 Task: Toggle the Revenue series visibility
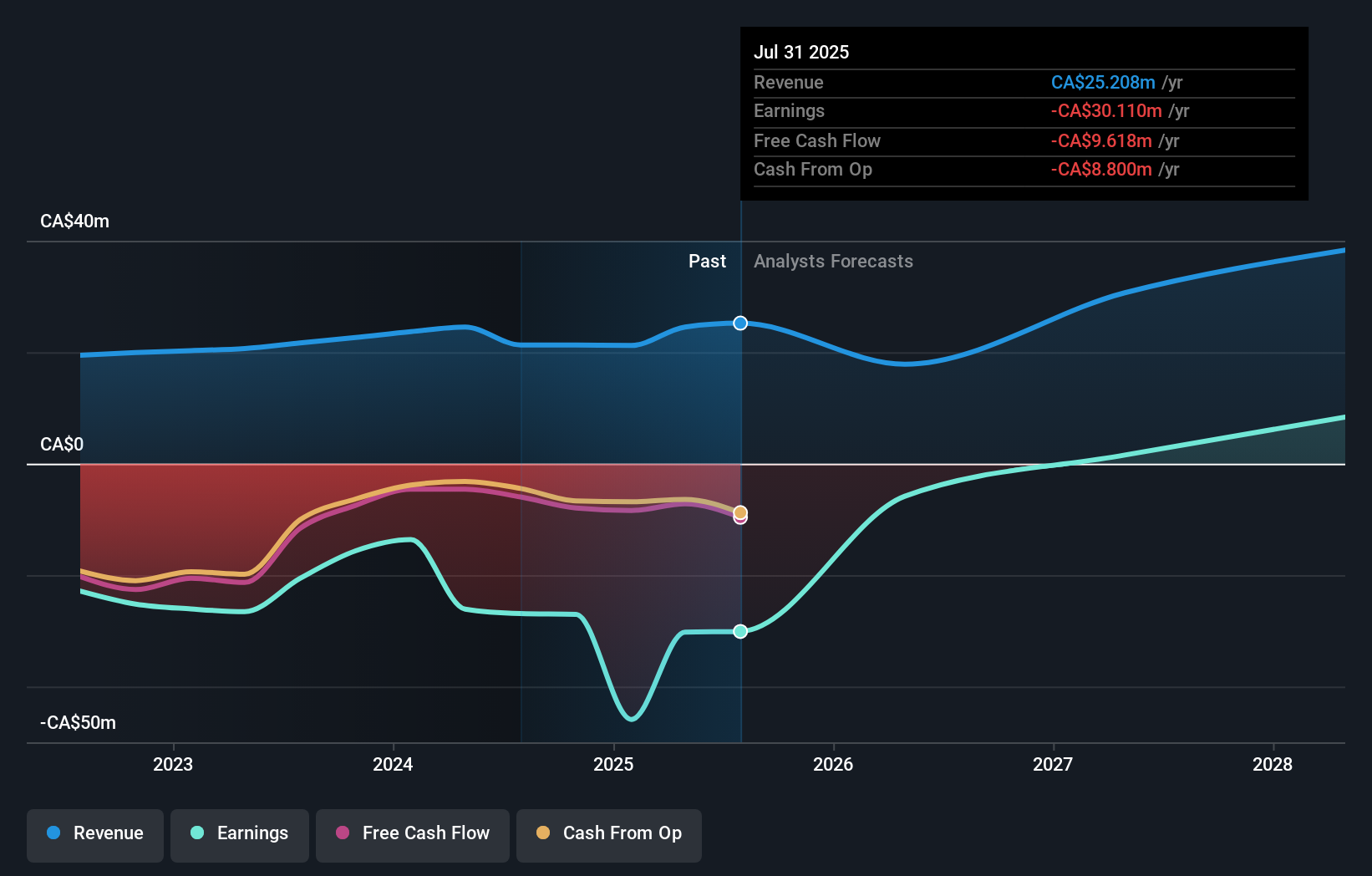coord(94,833)
